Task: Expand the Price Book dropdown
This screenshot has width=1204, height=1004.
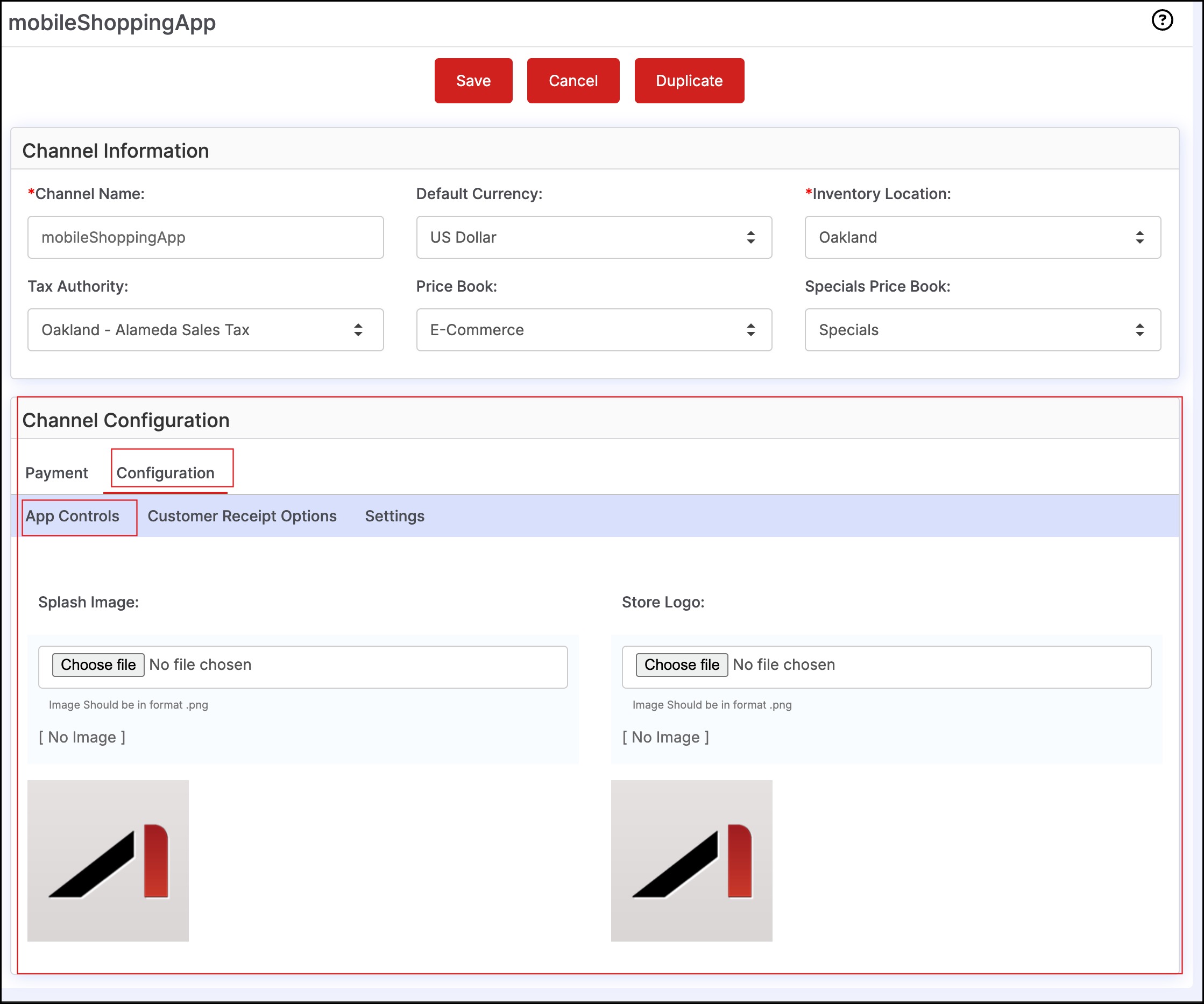Action: pos(593,330)
